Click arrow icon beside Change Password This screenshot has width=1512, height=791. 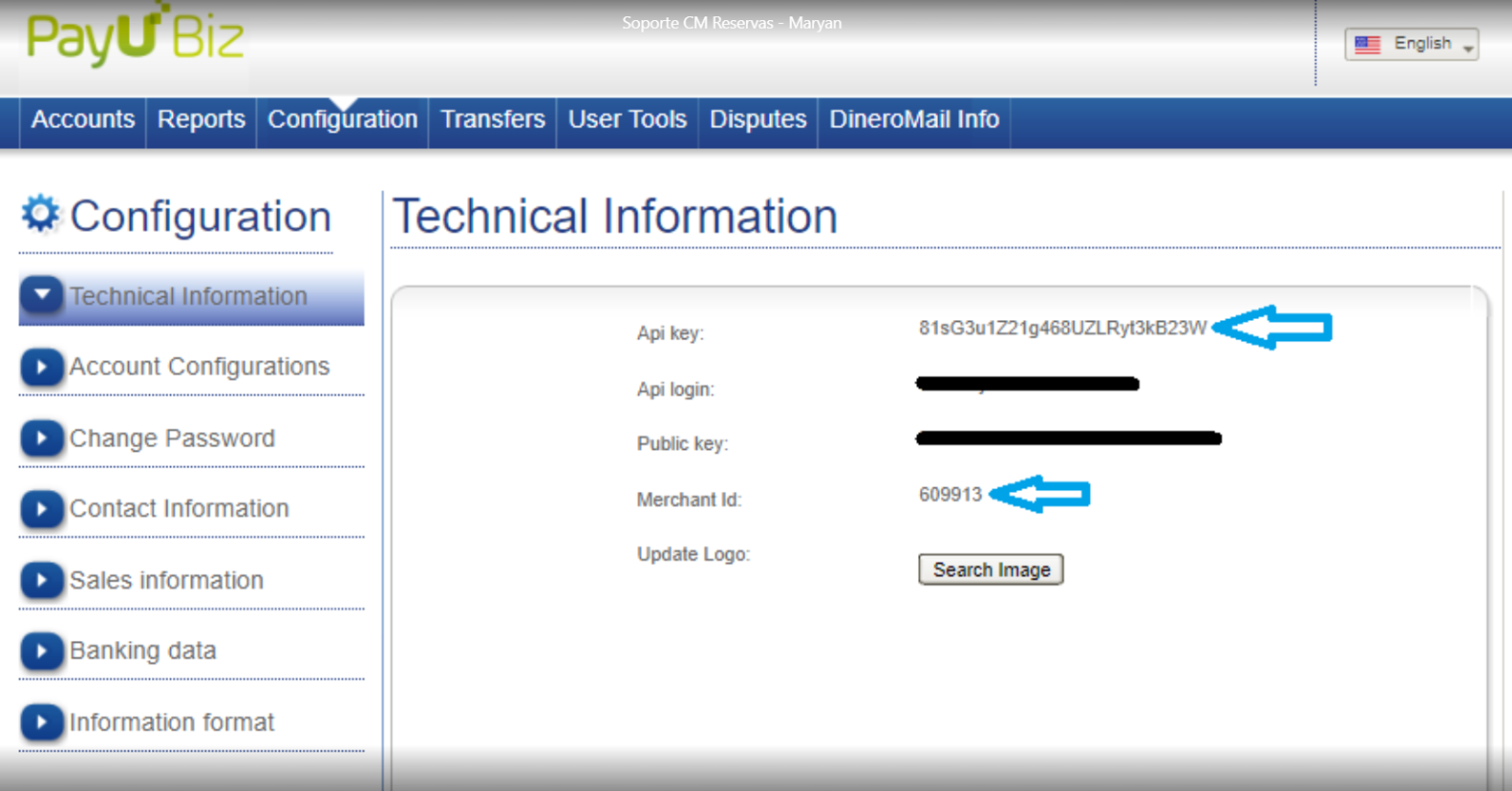[41, 438]
